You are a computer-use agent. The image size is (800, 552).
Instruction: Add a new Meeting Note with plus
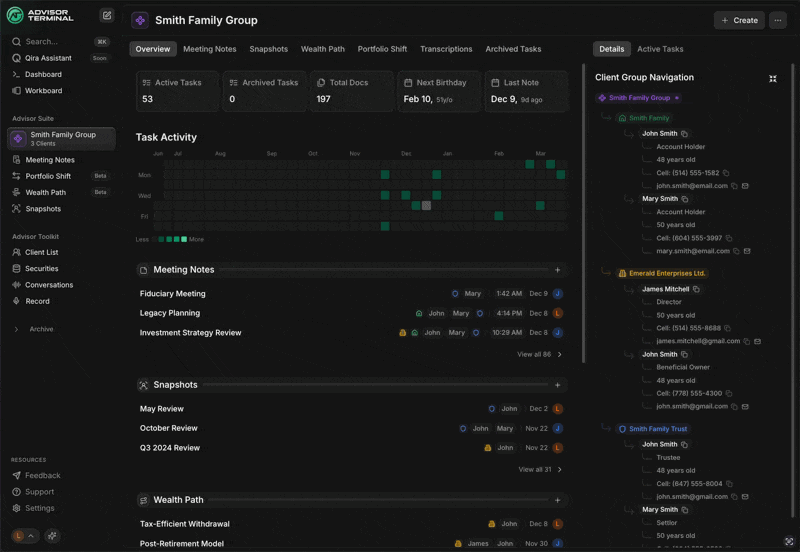click(558, 270)
